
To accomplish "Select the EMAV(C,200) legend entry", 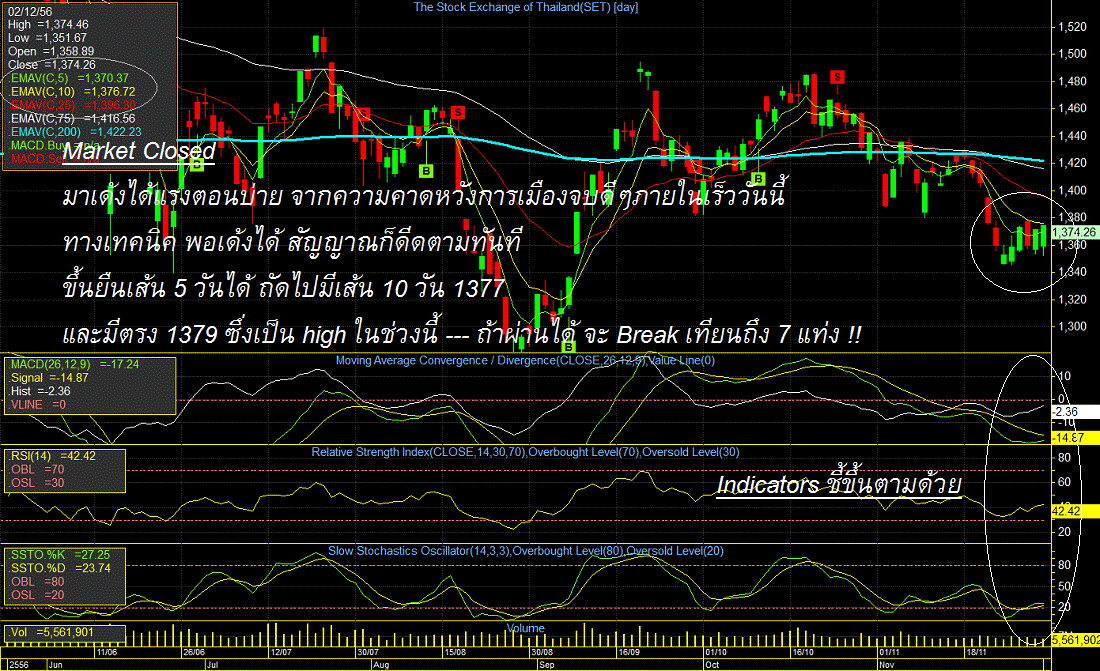I will coord(76,132).
